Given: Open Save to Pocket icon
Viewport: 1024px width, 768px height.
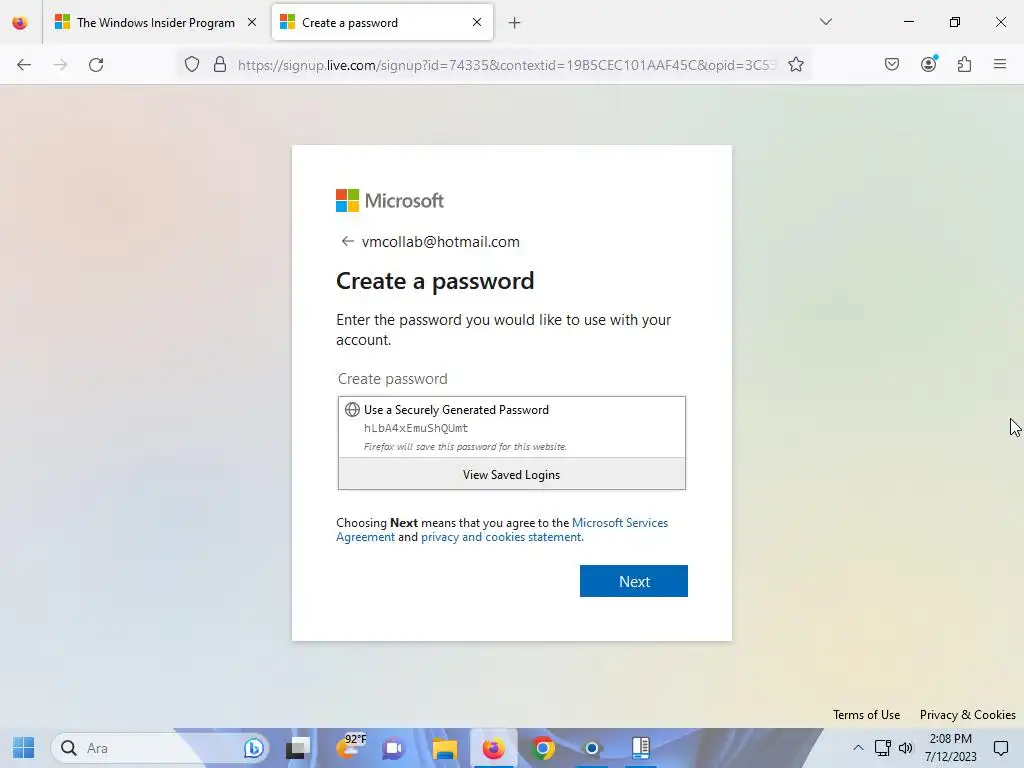Looking at the screenshot, I should click(891, 64).
